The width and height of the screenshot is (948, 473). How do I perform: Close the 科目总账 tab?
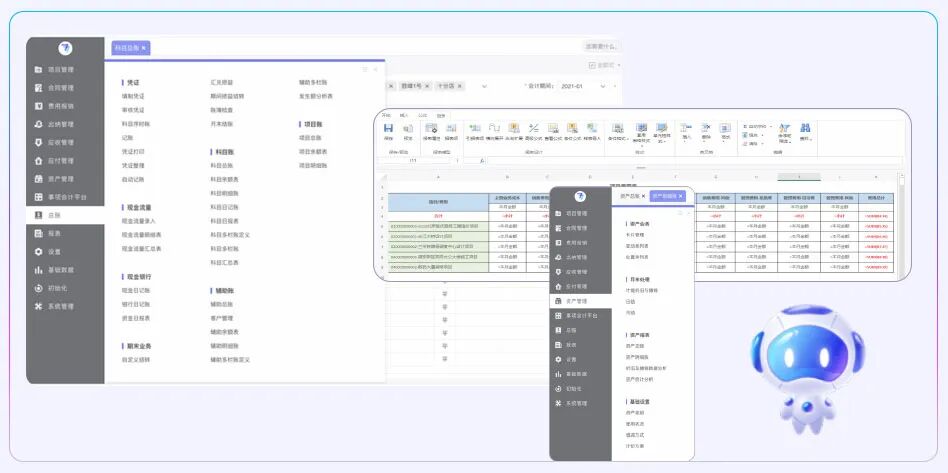144,48
